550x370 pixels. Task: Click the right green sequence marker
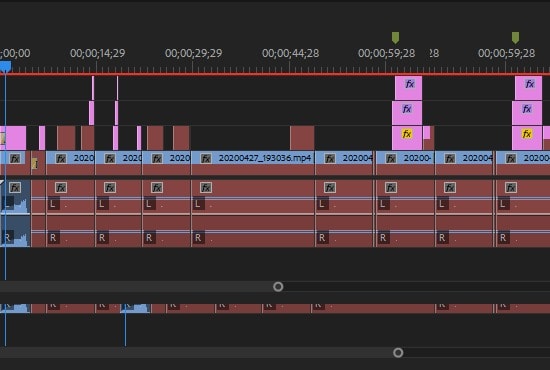[x=515, y=38]
